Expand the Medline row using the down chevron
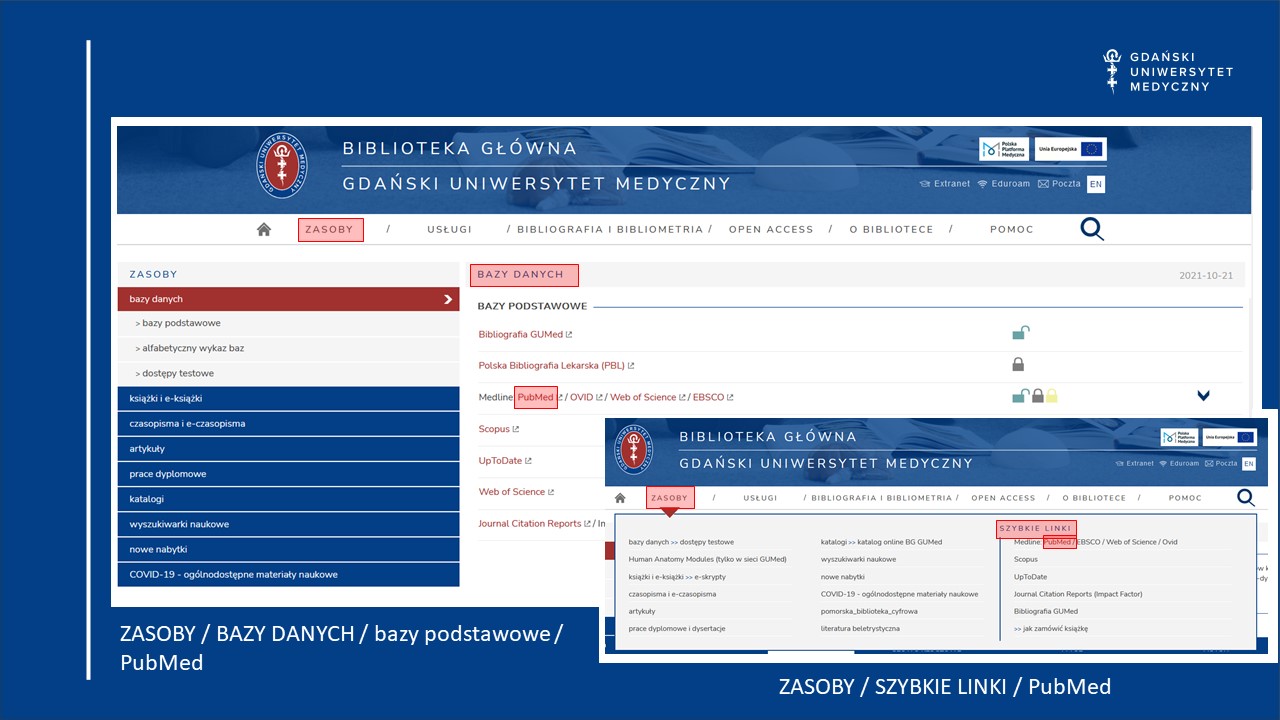Viewport: 1280px width, 720px height. tap(1203, 396)
